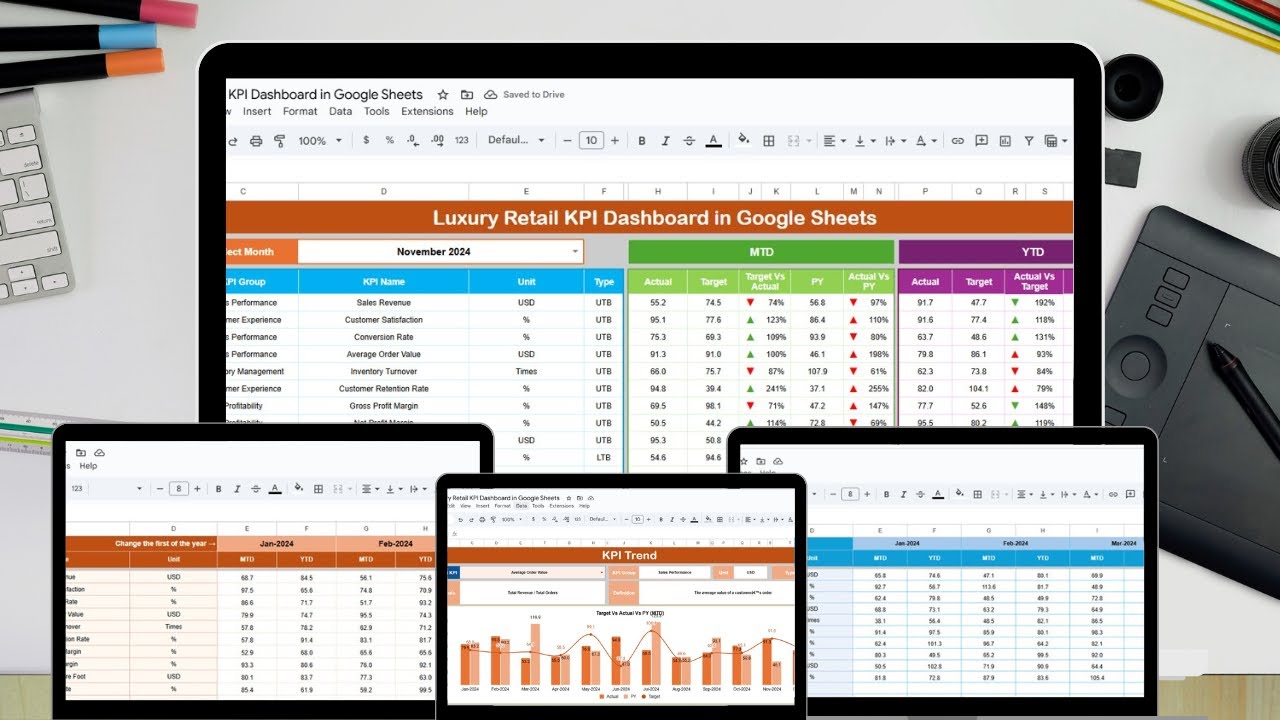1280x720 pixels.
Task: Open vertical align dropdown in main toolbar
Action: [865, 141]
